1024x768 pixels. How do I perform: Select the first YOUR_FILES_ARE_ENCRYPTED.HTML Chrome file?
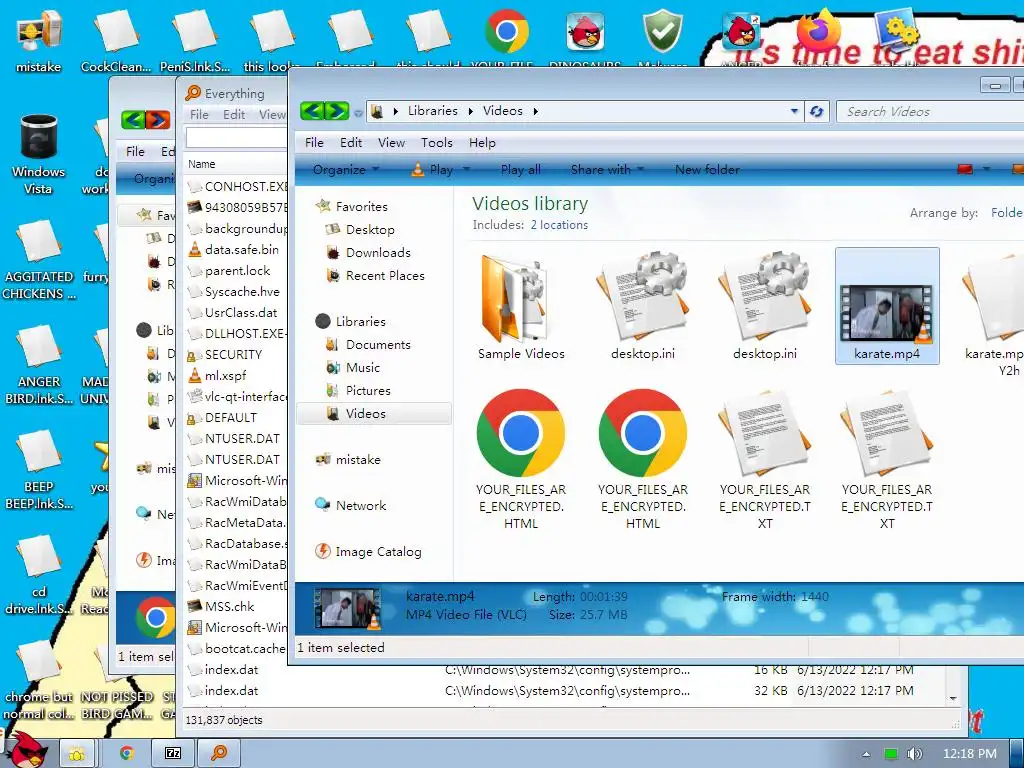pos(520,459)
